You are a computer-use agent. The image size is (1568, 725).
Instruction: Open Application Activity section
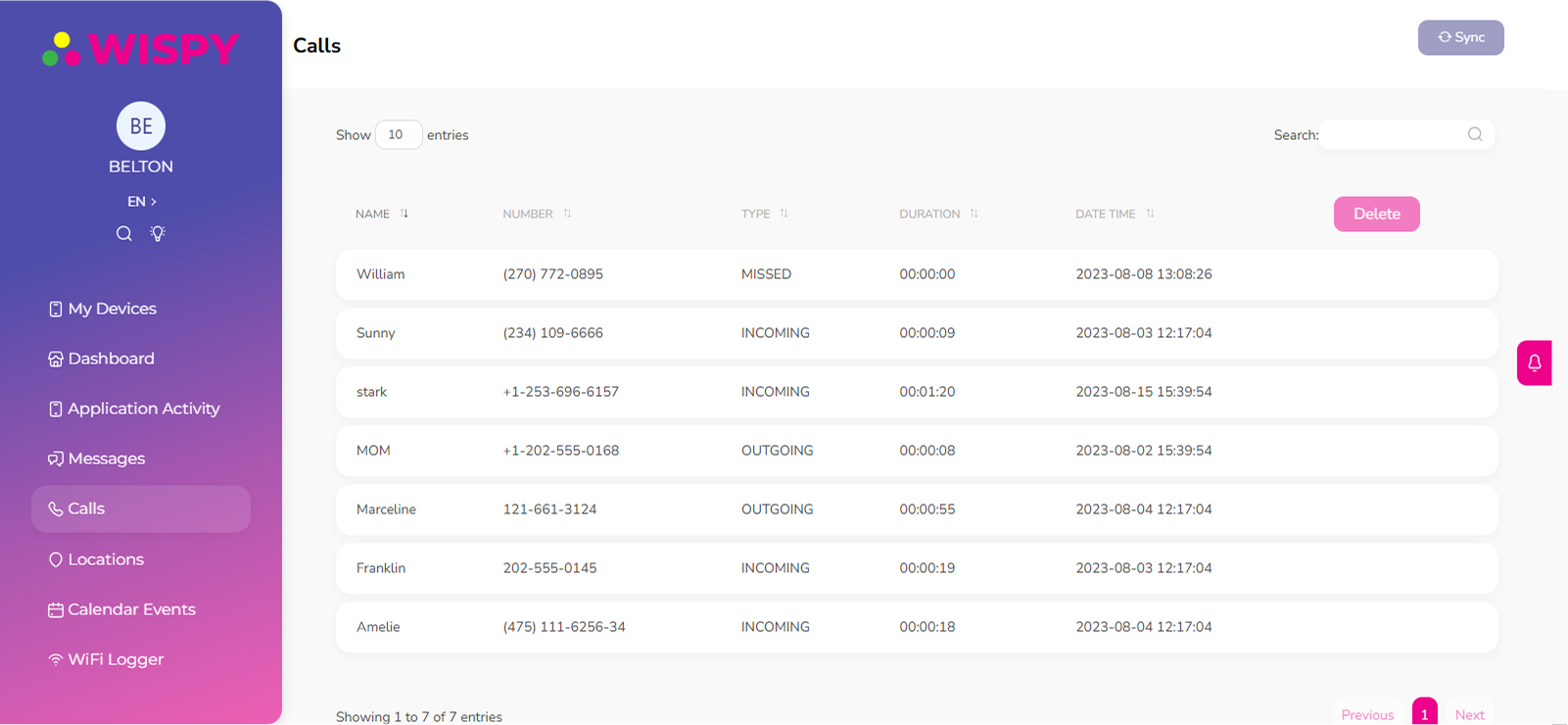pos(134,409)
